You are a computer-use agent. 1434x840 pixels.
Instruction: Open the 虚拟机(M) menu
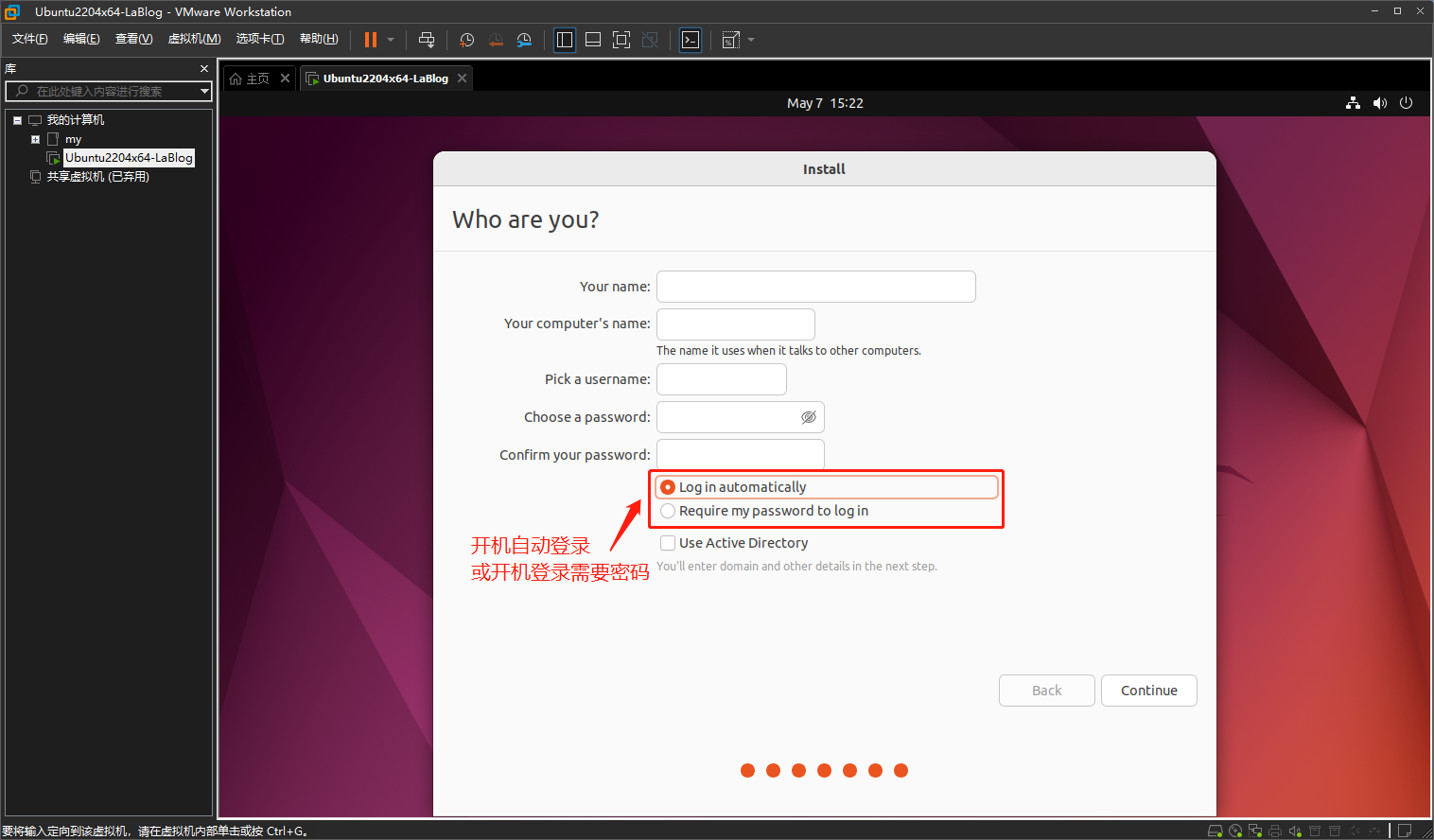click(x=194, y=39)
